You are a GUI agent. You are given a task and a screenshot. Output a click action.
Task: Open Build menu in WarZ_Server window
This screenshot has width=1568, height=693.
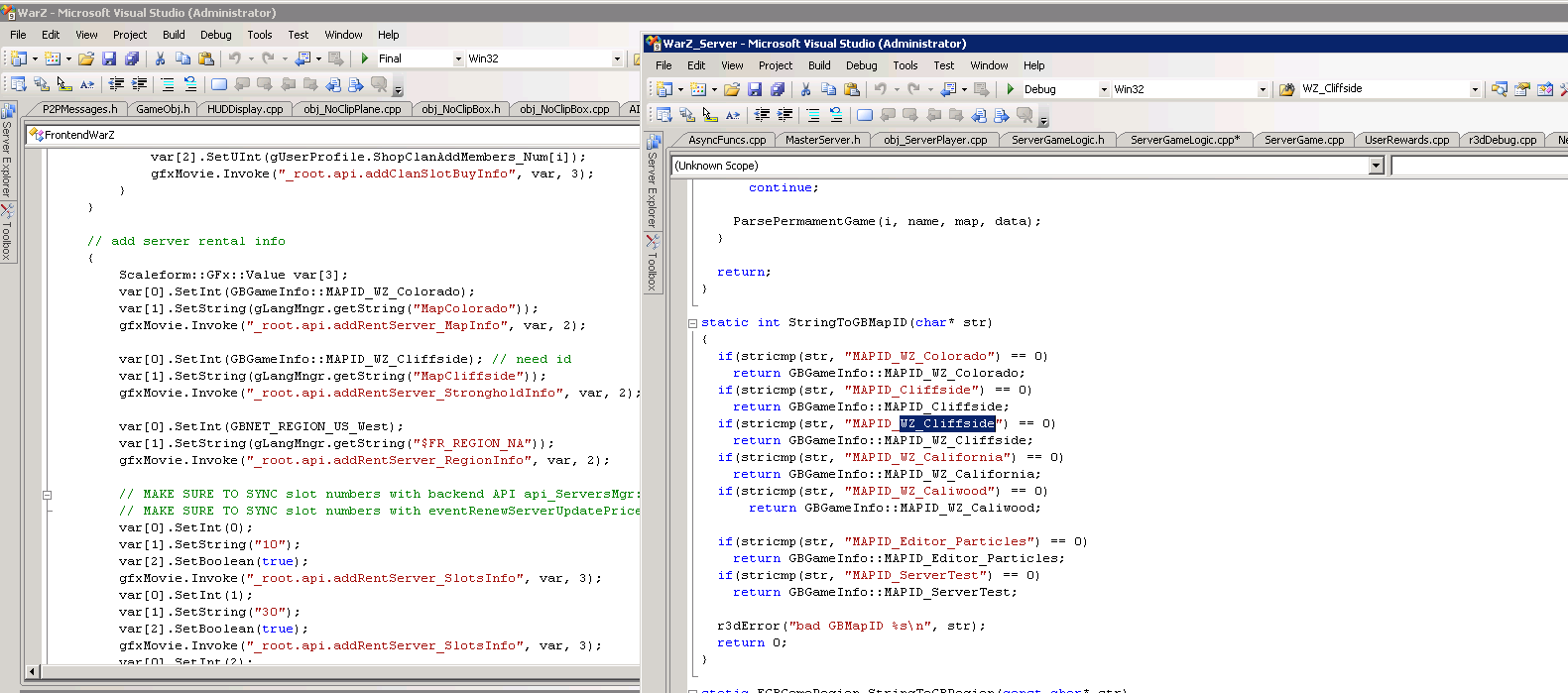(819, 65)
